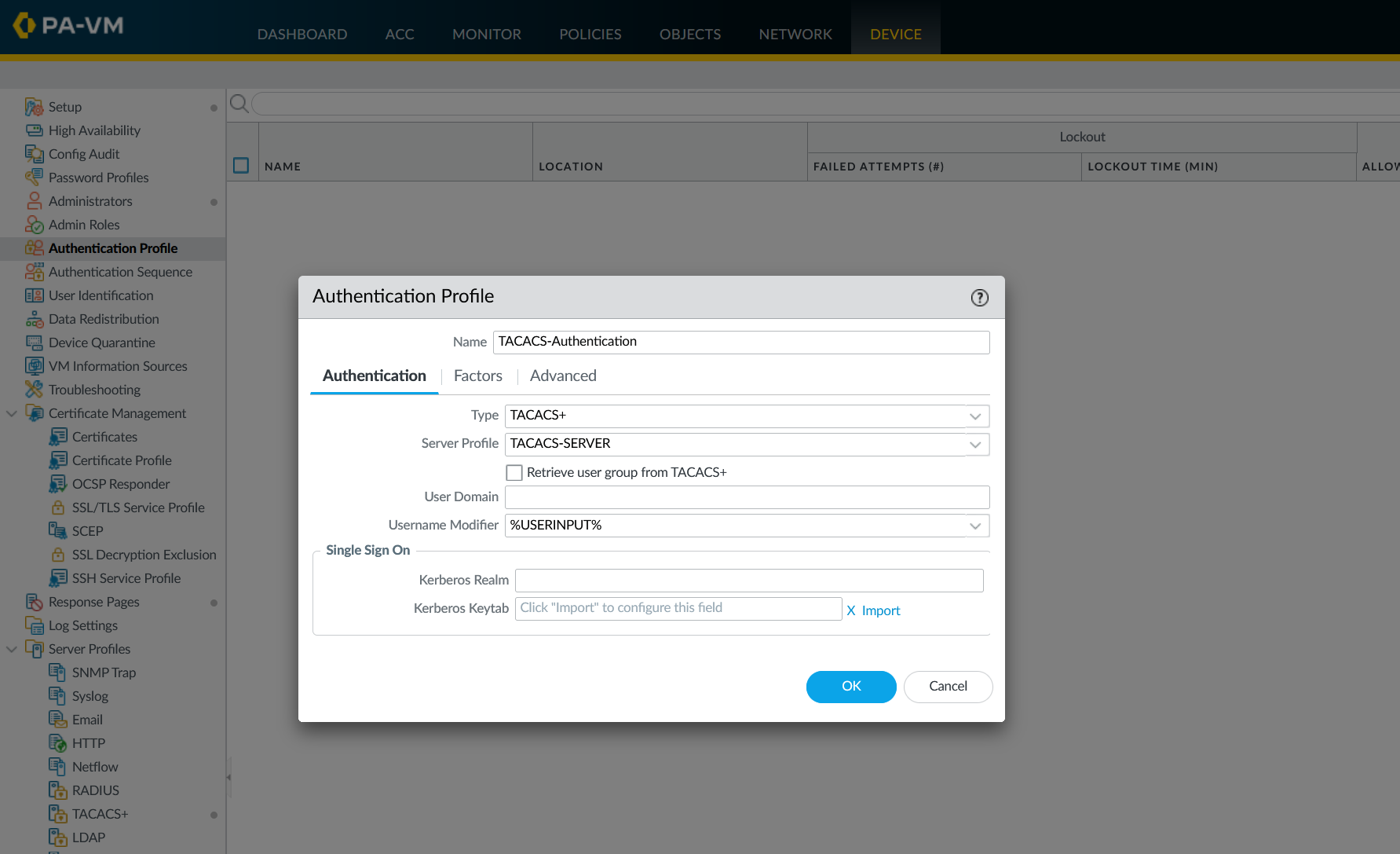1400x854 pixels.
Task: Click the Config Audit icon
Action: pyautogui.click(x=34, y=154)
